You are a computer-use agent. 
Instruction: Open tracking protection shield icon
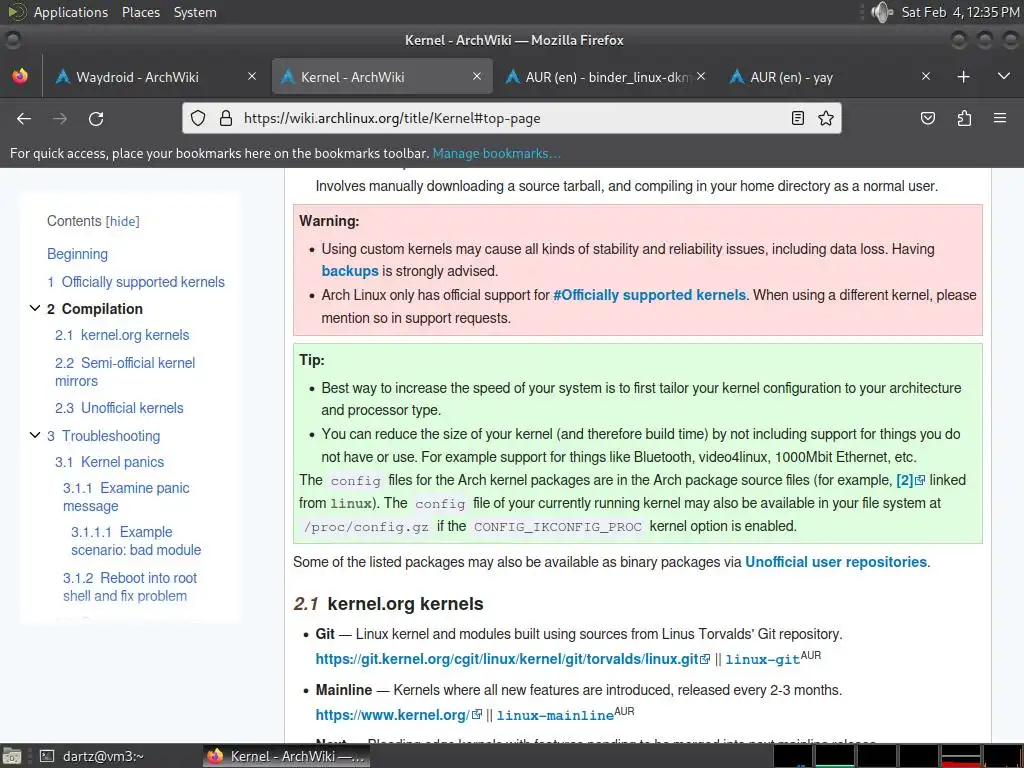pyautogui.click(x=198, y=118)
